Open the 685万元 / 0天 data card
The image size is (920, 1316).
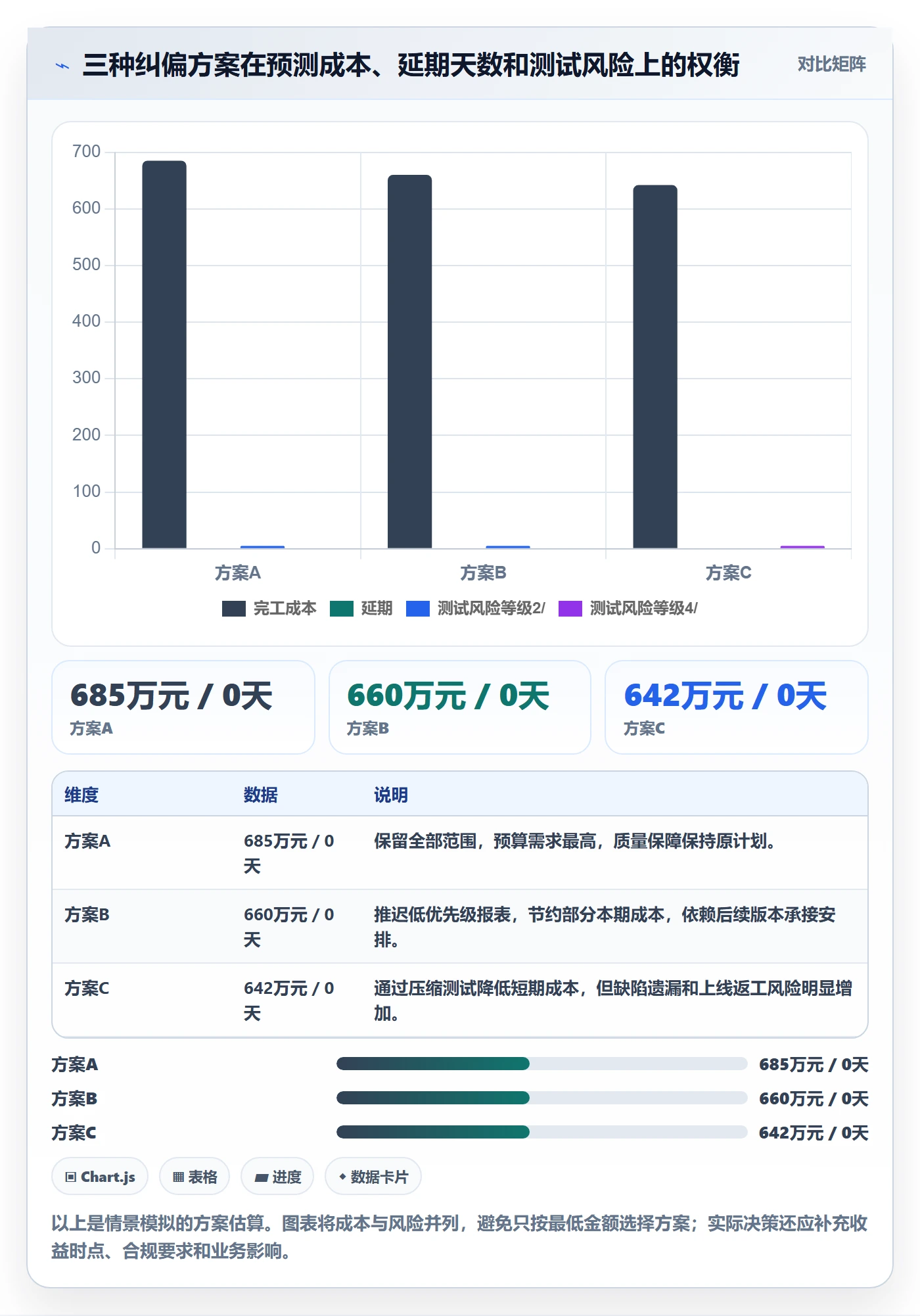183,707
